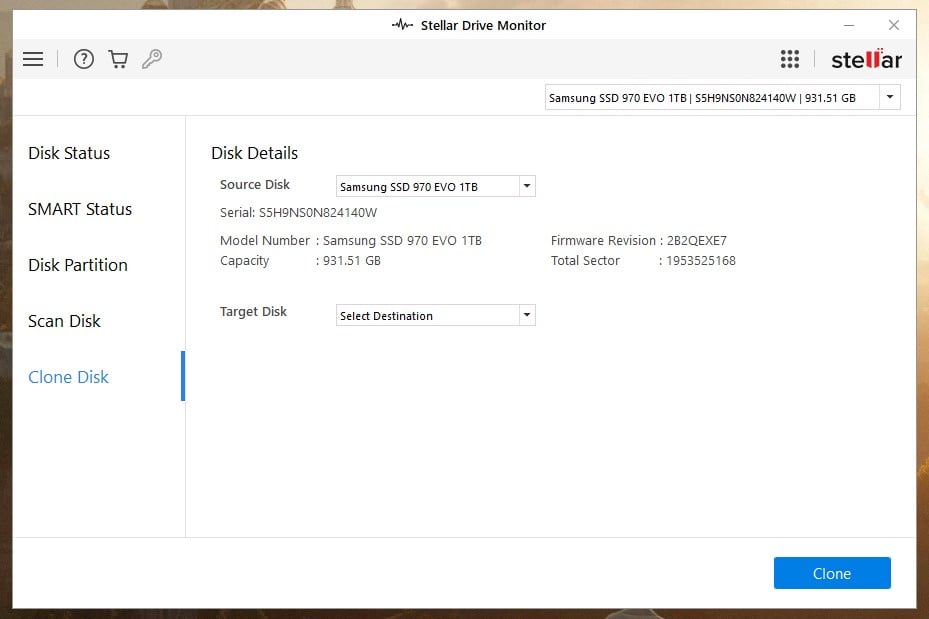Click the Disk Details heading
Screen dimensions: 929x619
click(254, 153)
